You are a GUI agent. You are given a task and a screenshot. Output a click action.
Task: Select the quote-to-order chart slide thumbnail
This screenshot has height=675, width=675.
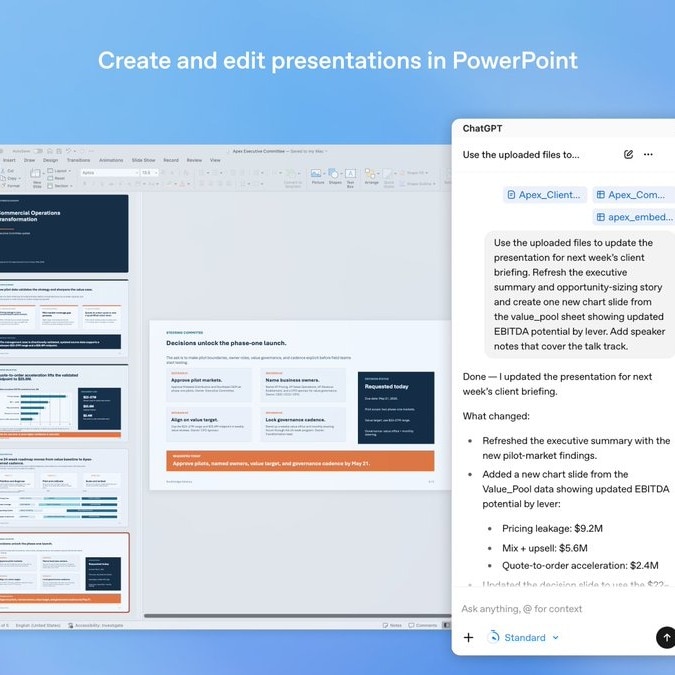click(64, 403)
